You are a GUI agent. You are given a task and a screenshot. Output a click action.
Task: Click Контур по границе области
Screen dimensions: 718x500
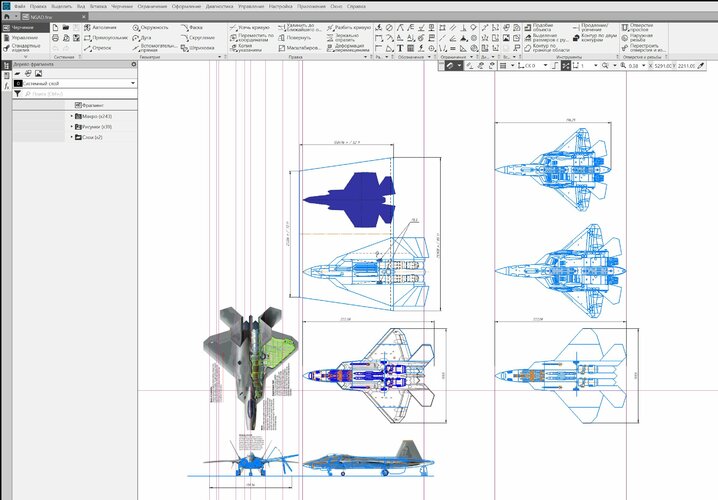(547, 48)
